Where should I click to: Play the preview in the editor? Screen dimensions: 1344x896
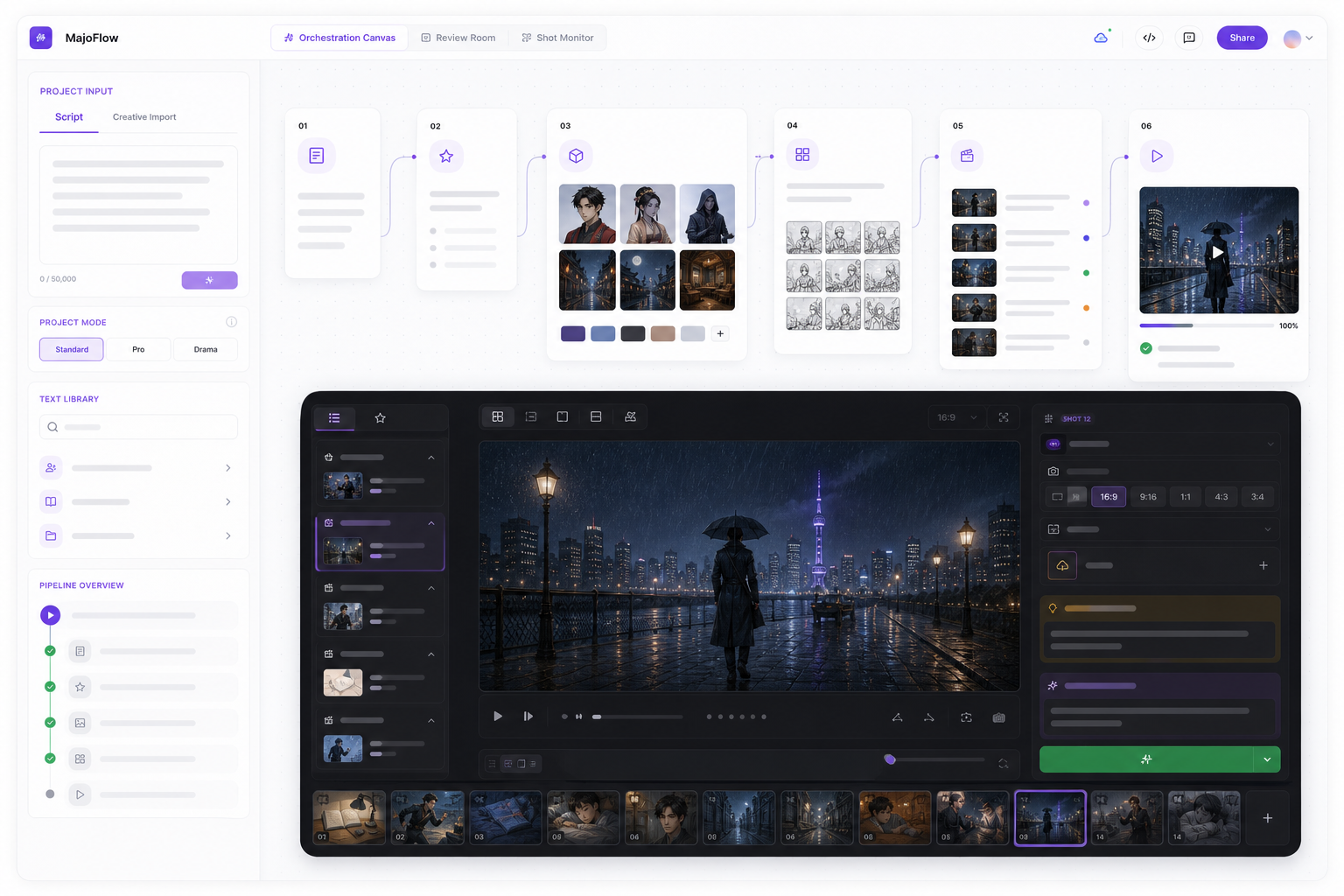tap(498, 717)
